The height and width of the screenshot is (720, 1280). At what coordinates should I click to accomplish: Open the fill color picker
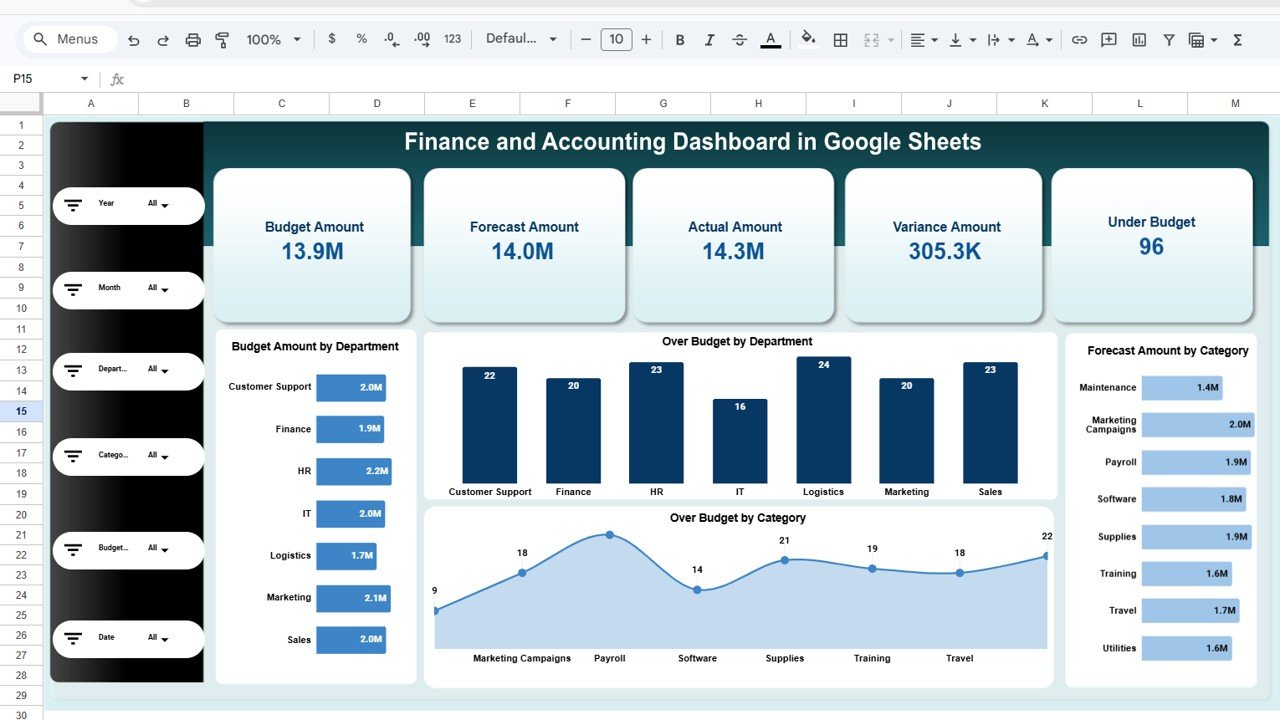pyautogui.click(x=809, y=40)
